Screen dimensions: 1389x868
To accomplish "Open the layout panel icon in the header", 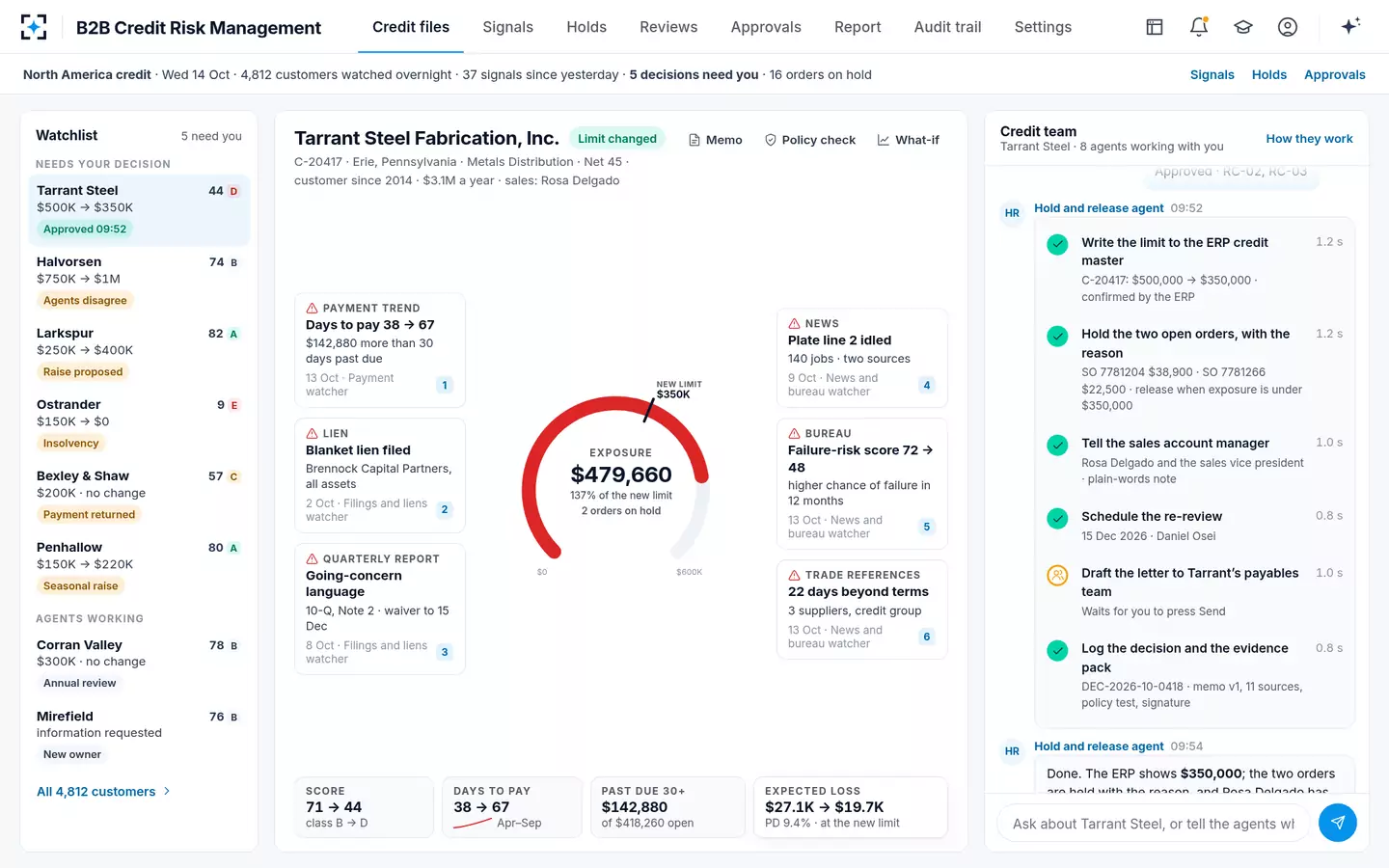I will coord(1155,27).
